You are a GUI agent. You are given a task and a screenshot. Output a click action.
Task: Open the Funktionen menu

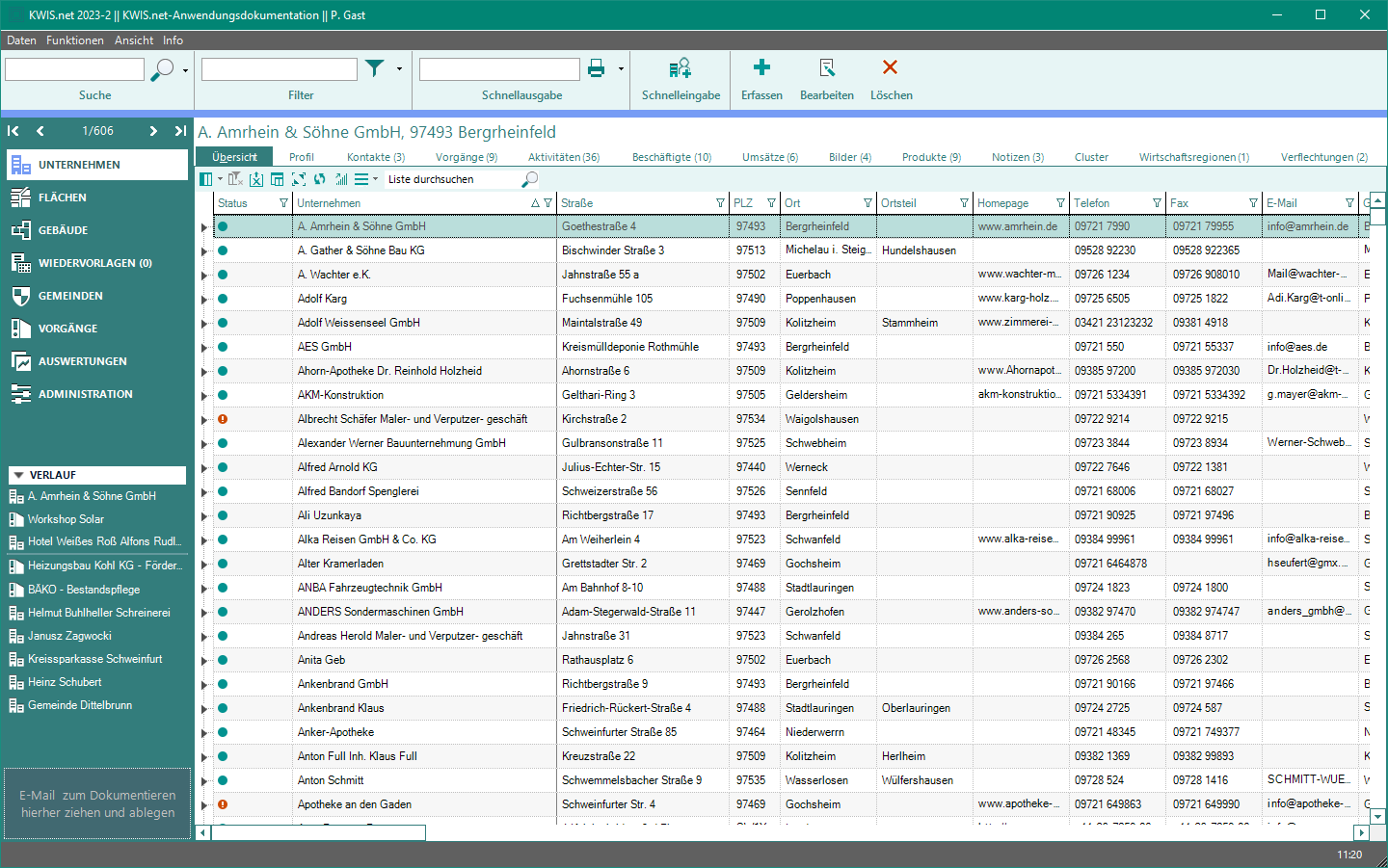click(x=75, y=40)
